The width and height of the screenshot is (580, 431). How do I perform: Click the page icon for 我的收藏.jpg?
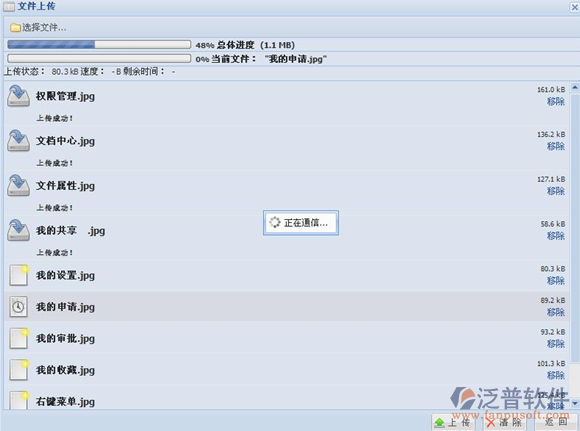click(19, 370)
